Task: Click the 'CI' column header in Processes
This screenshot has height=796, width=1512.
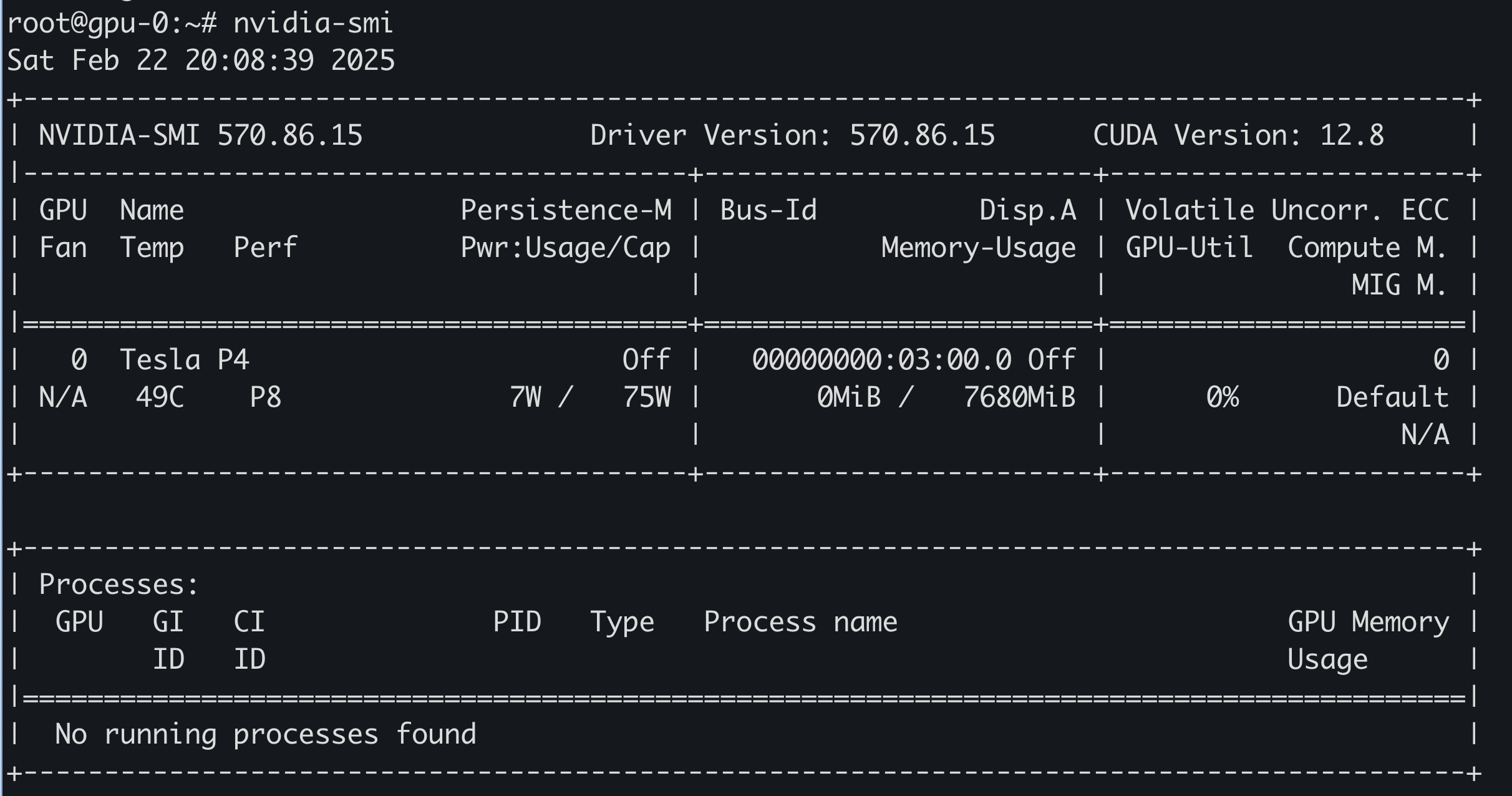Action: pyautogui.click(x=249, y=622)
